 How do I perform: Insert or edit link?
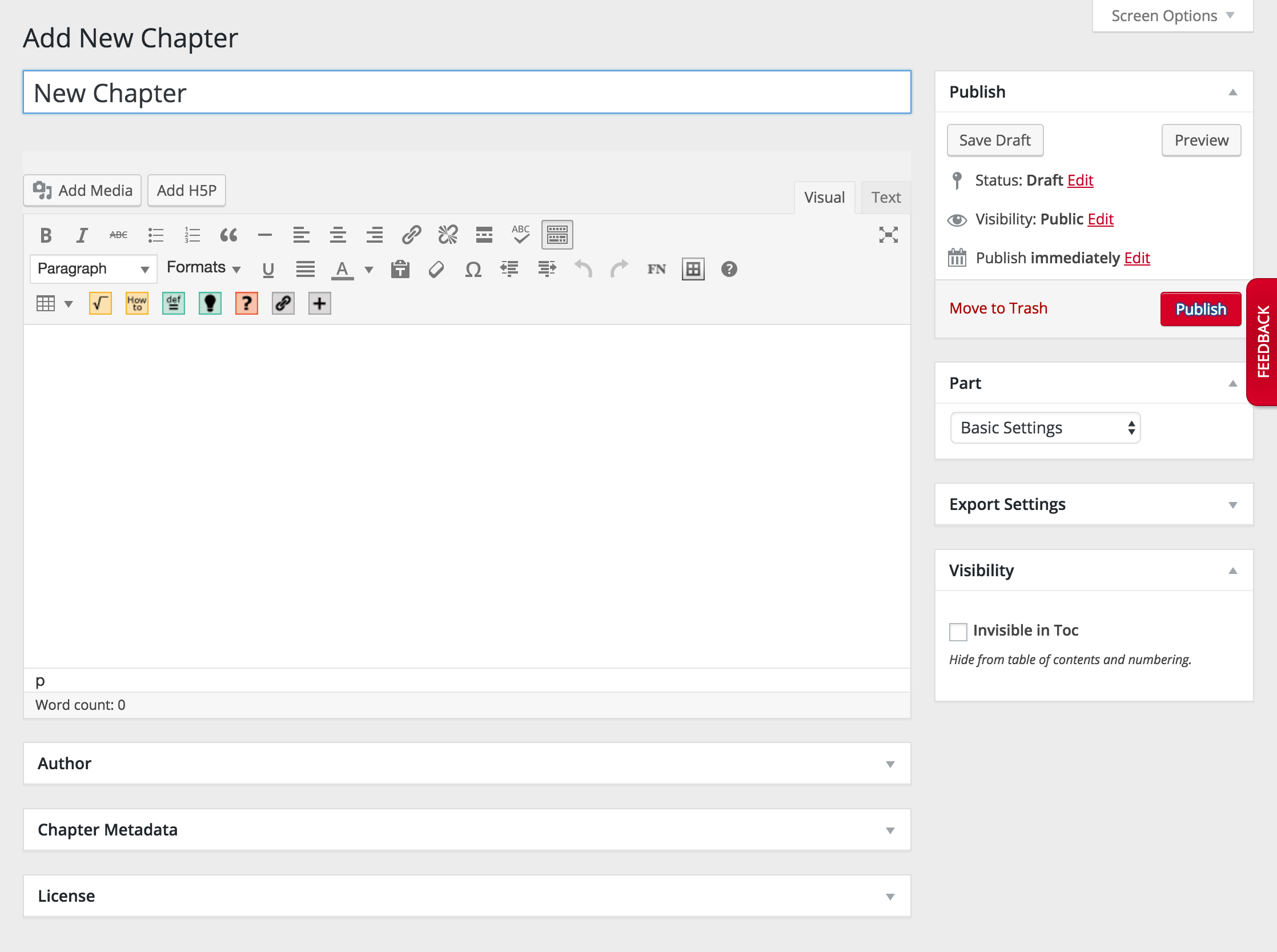[411, 235]
